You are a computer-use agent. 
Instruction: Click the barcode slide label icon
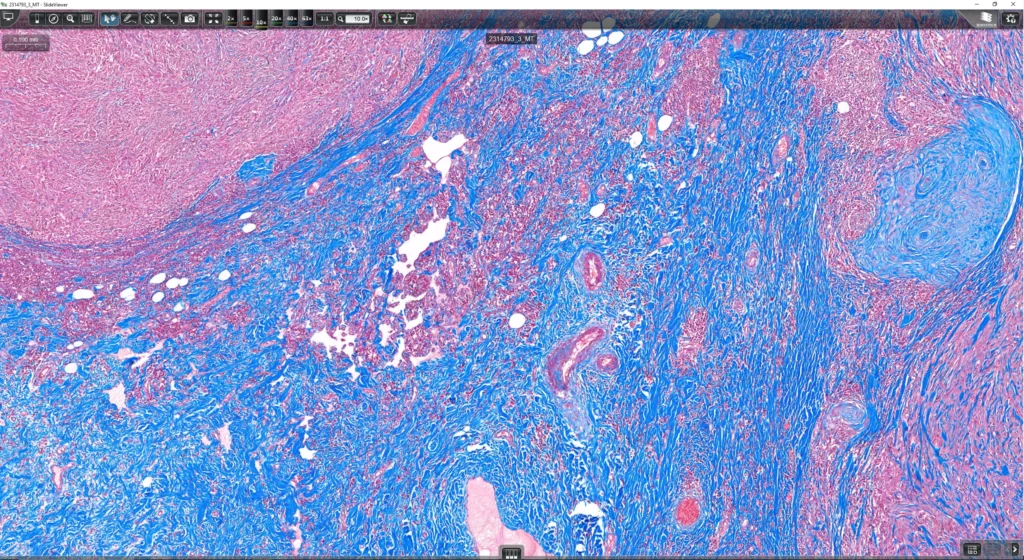click(x=87, y=19)
